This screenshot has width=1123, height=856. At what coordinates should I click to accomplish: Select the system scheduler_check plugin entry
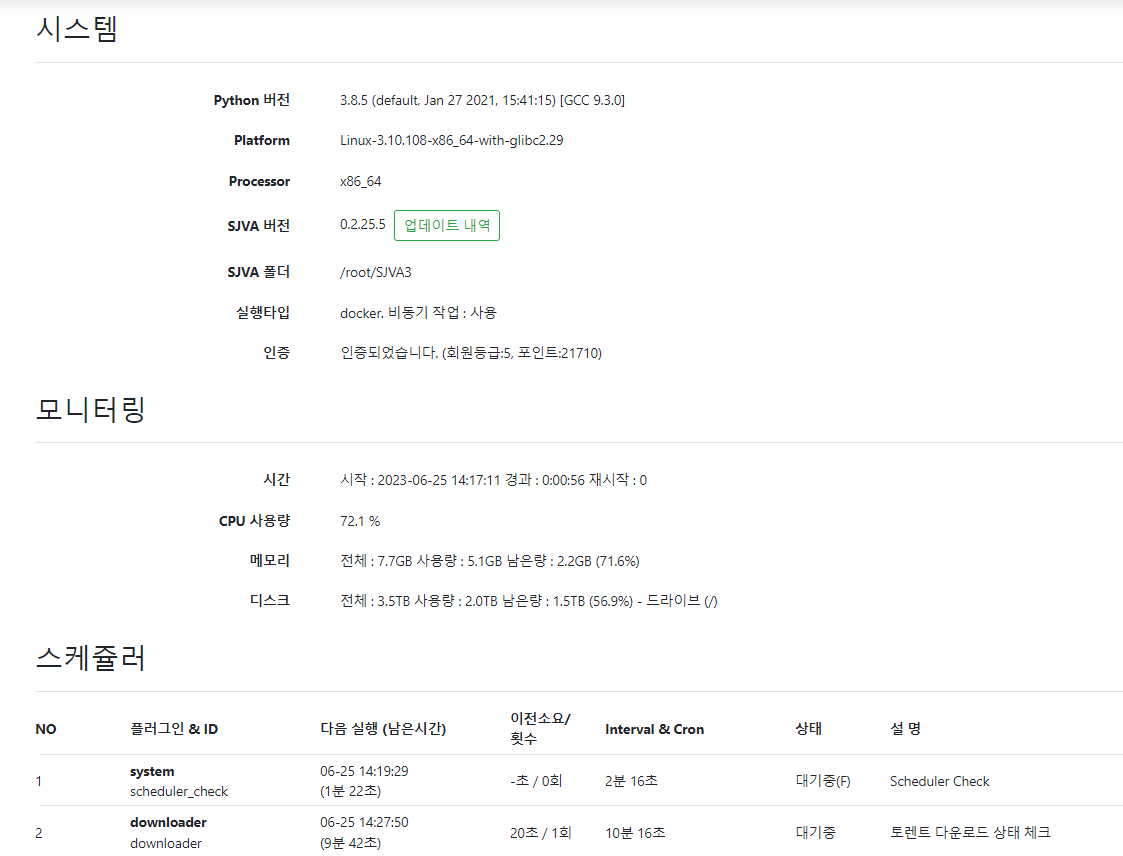[178, 781]
